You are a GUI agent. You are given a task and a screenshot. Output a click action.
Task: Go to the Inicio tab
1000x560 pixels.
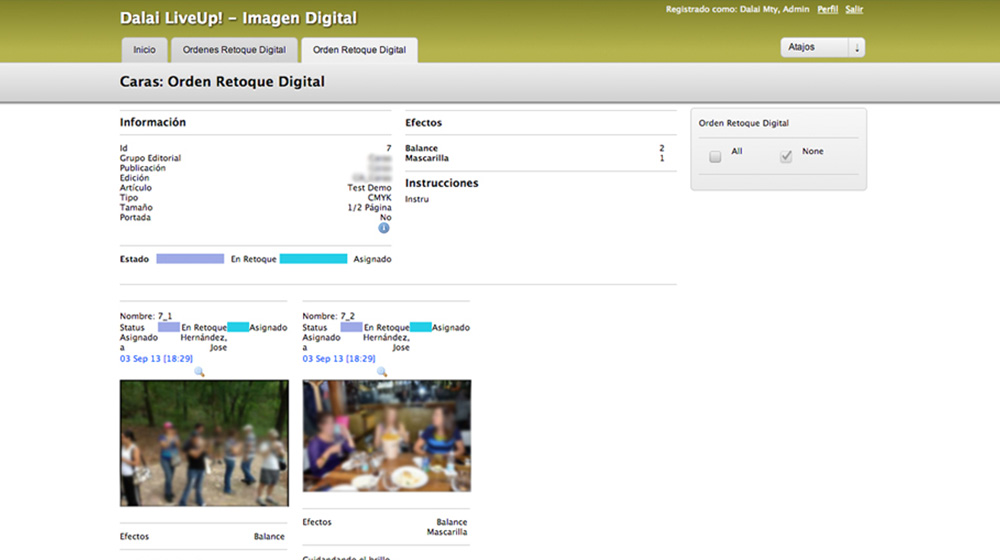click(144, 50)
